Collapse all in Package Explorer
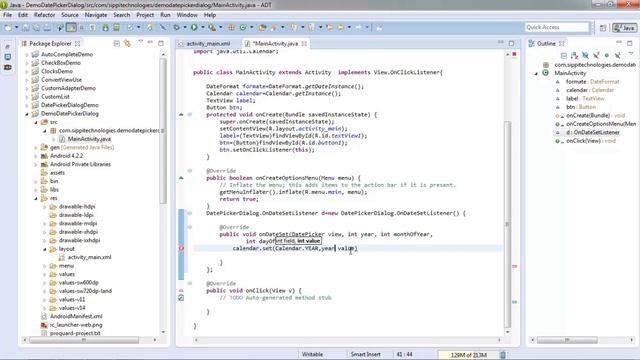This screenshot has width=640, height=360. pos(117,43)
